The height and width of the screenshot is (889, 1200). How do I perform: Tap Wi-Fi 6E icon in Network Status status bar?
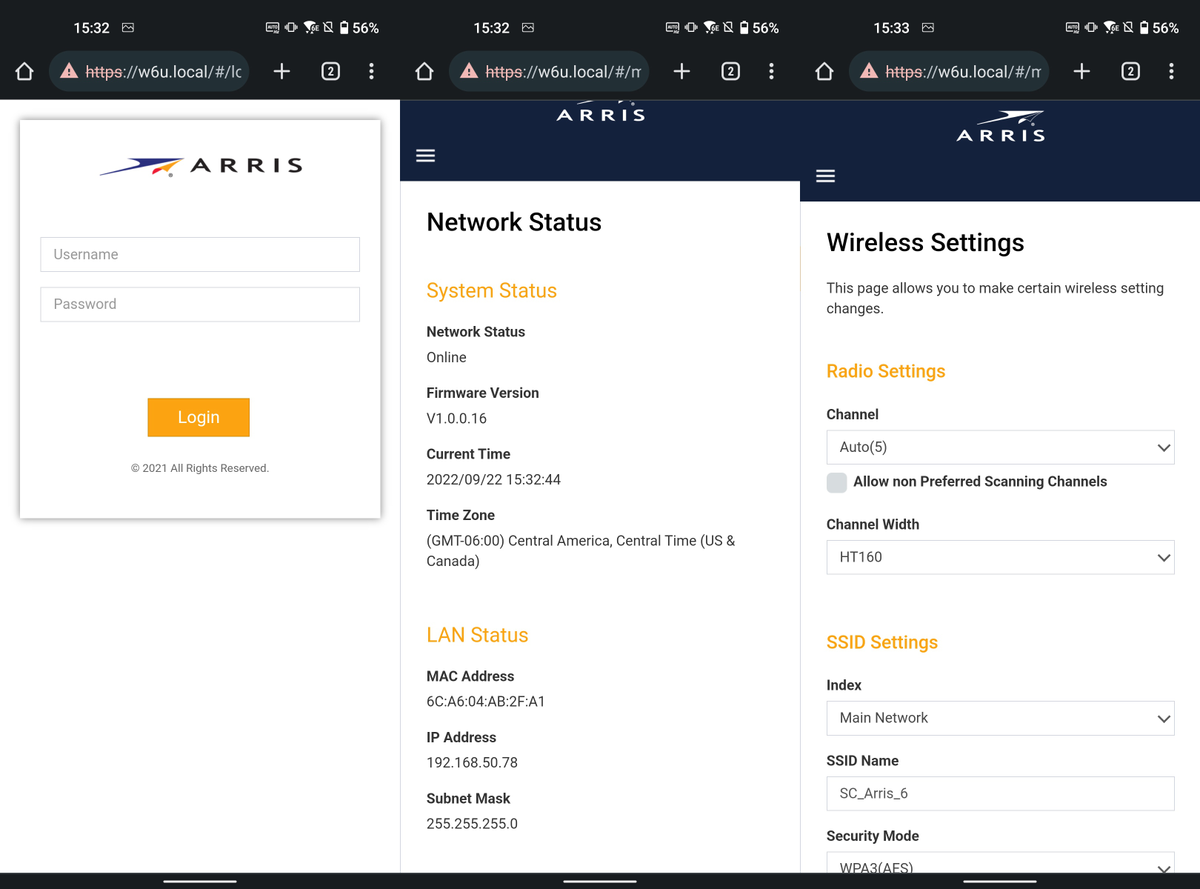(711, 28)
